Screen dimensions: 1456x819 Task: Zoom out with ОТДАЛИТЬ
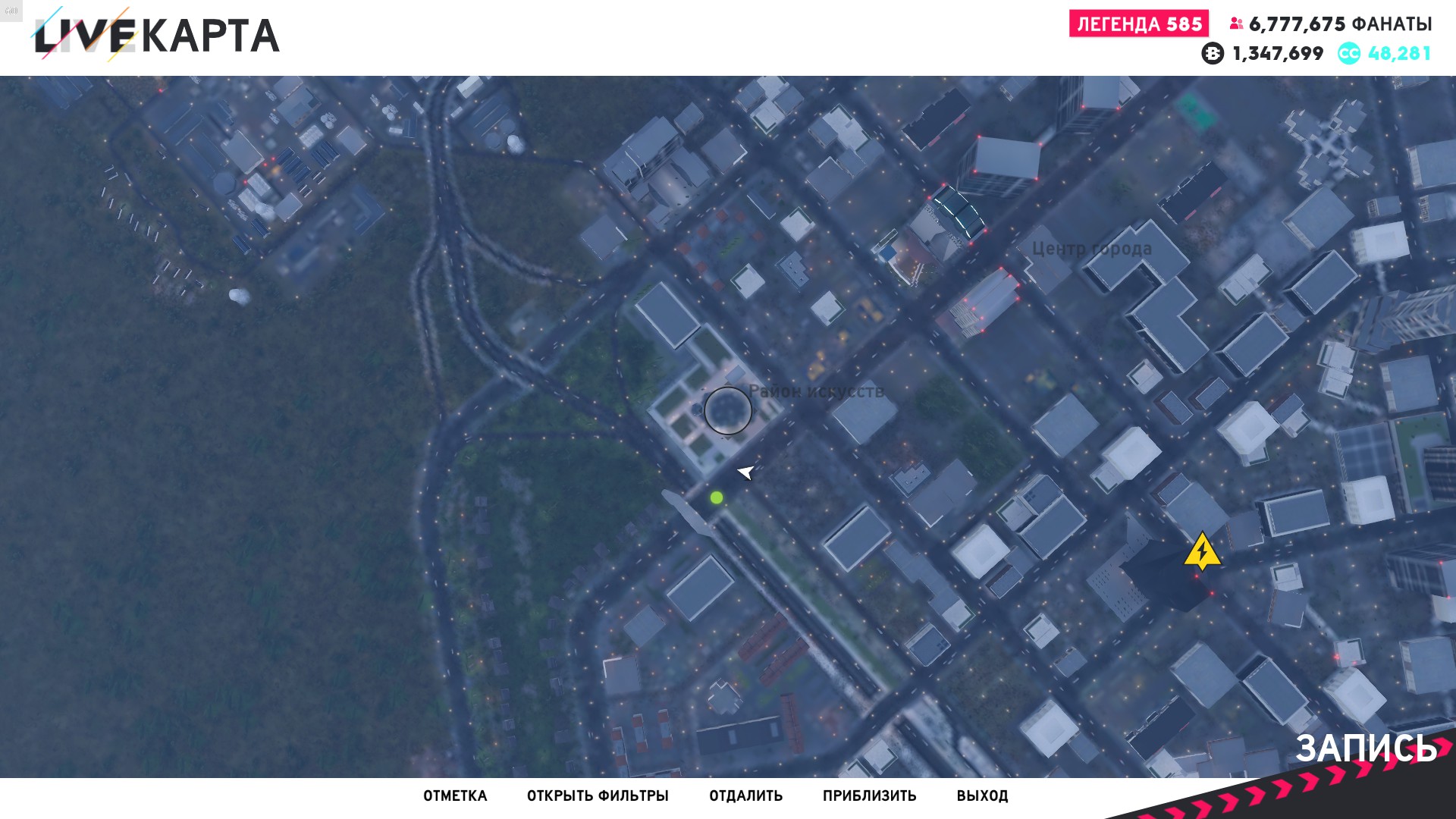pos(745,795)
